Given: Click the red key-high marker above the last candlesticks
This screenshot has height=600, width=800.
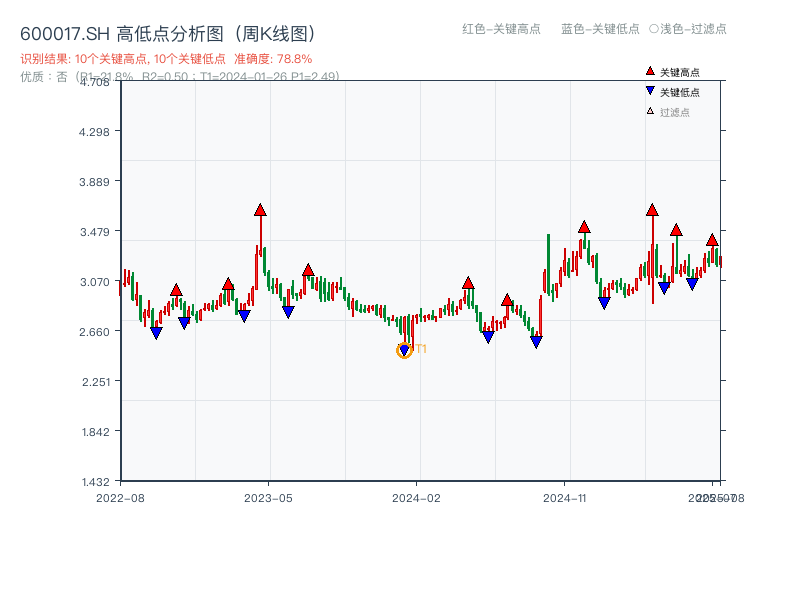Looking at the screenshot, I should [x=712, y=240].
